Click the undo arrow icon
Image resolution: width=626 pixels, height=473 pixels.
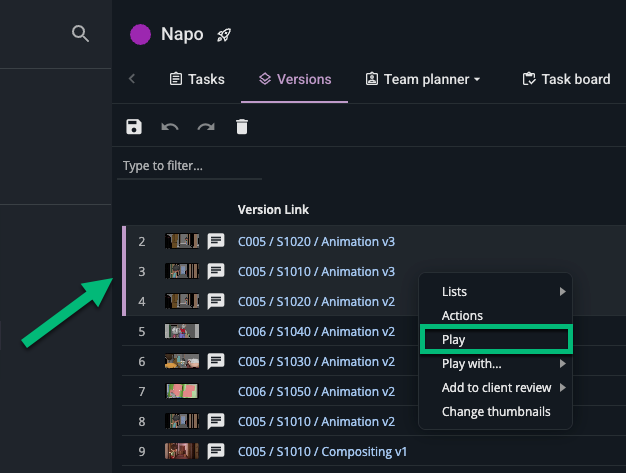[170, 127]
